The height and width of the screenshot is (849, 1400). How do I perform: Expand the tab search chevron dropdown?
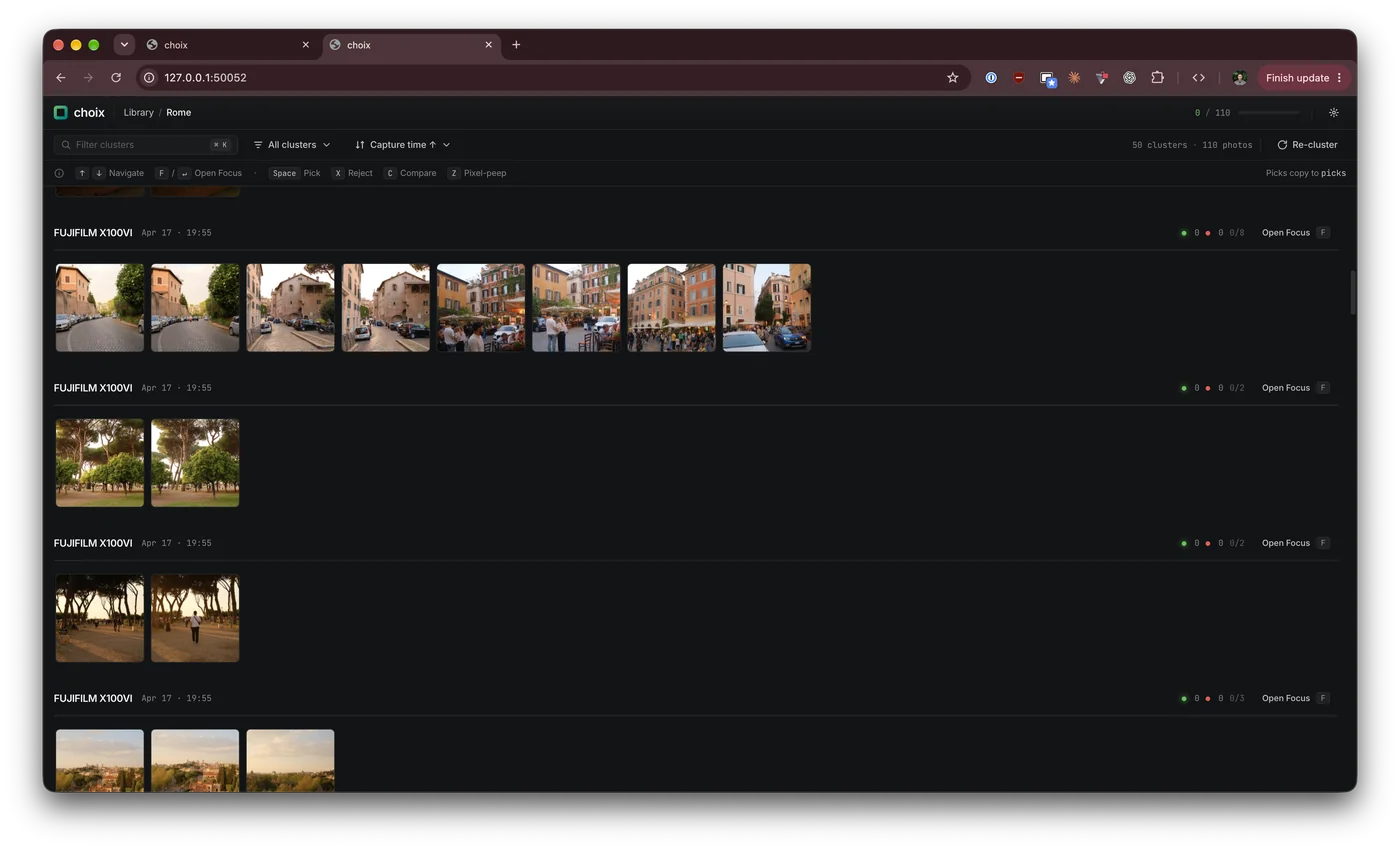click(x=124, y=45)
